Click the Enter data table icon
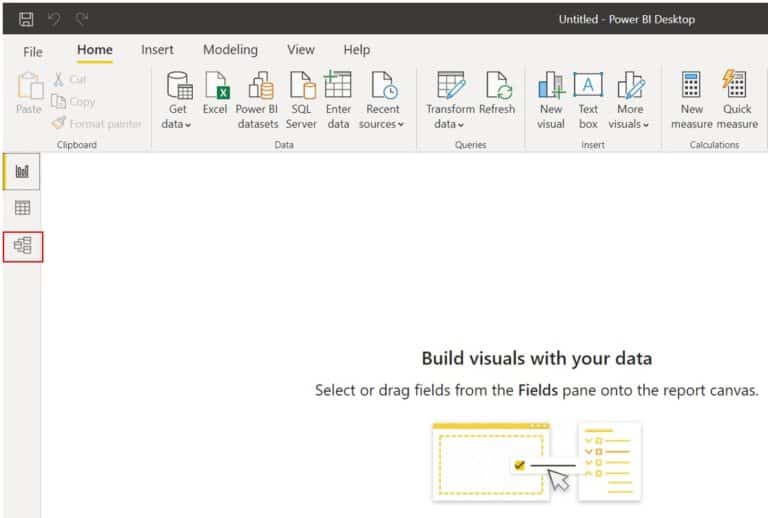Image resolution: width=768 pixels, height=518 pixels. click(x=338, y=84)
